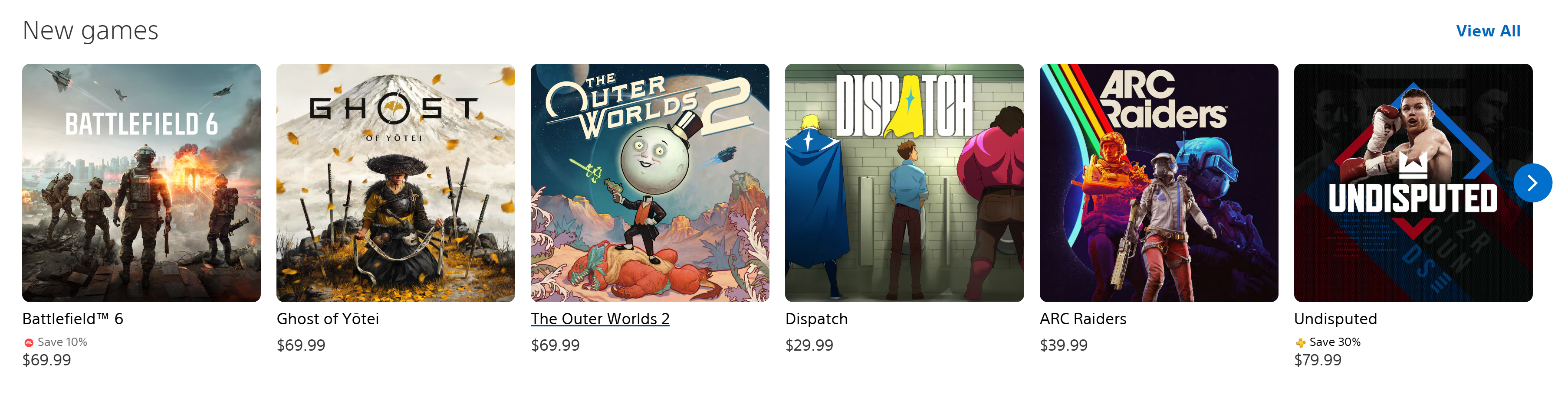Click the $39.99 price for ARC Raiders
The image size is (1568, 394).
(1063, 345)
